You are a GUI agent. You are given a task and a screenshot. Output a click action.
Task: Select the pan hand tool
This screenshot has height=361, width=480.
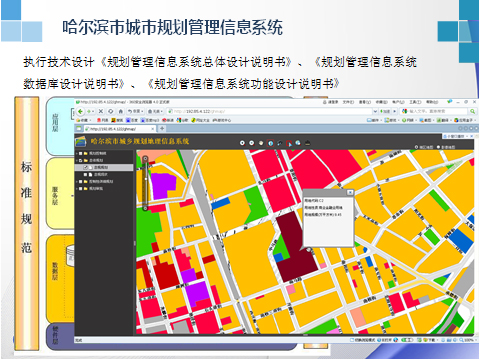(261, 143)
